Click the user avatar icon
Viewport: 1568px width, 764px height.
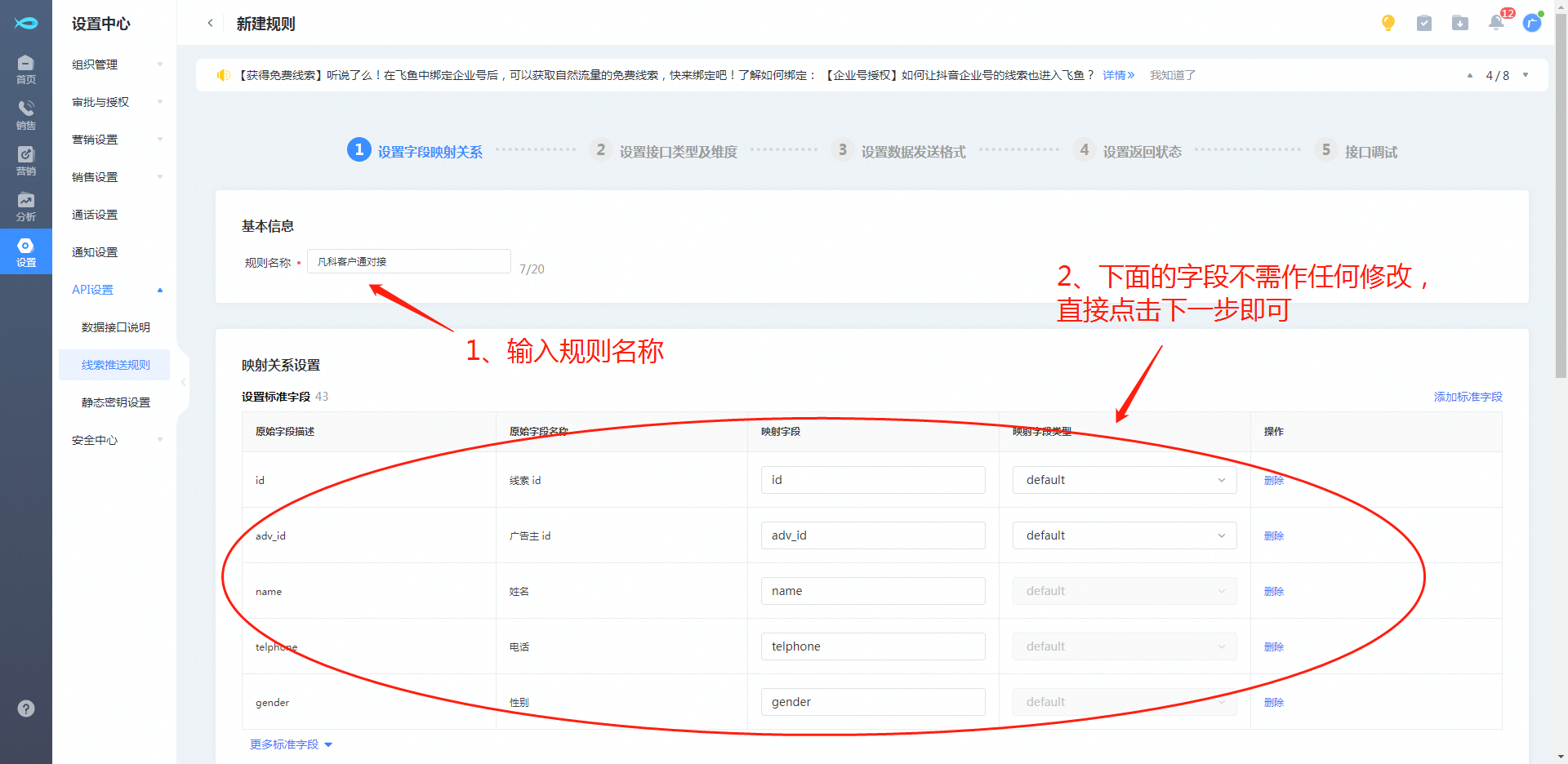(1532, 23)
